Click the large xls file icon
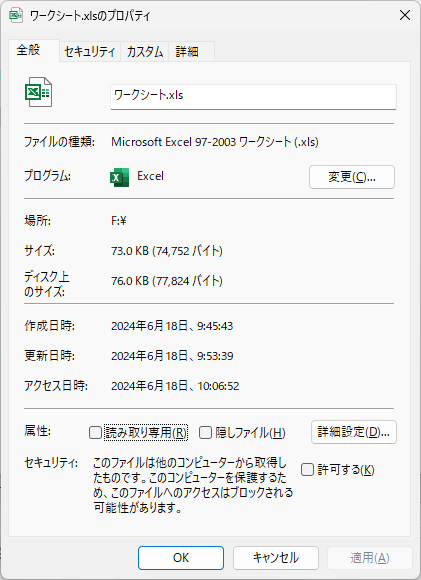The image size is (421, 580). [38, 92]
